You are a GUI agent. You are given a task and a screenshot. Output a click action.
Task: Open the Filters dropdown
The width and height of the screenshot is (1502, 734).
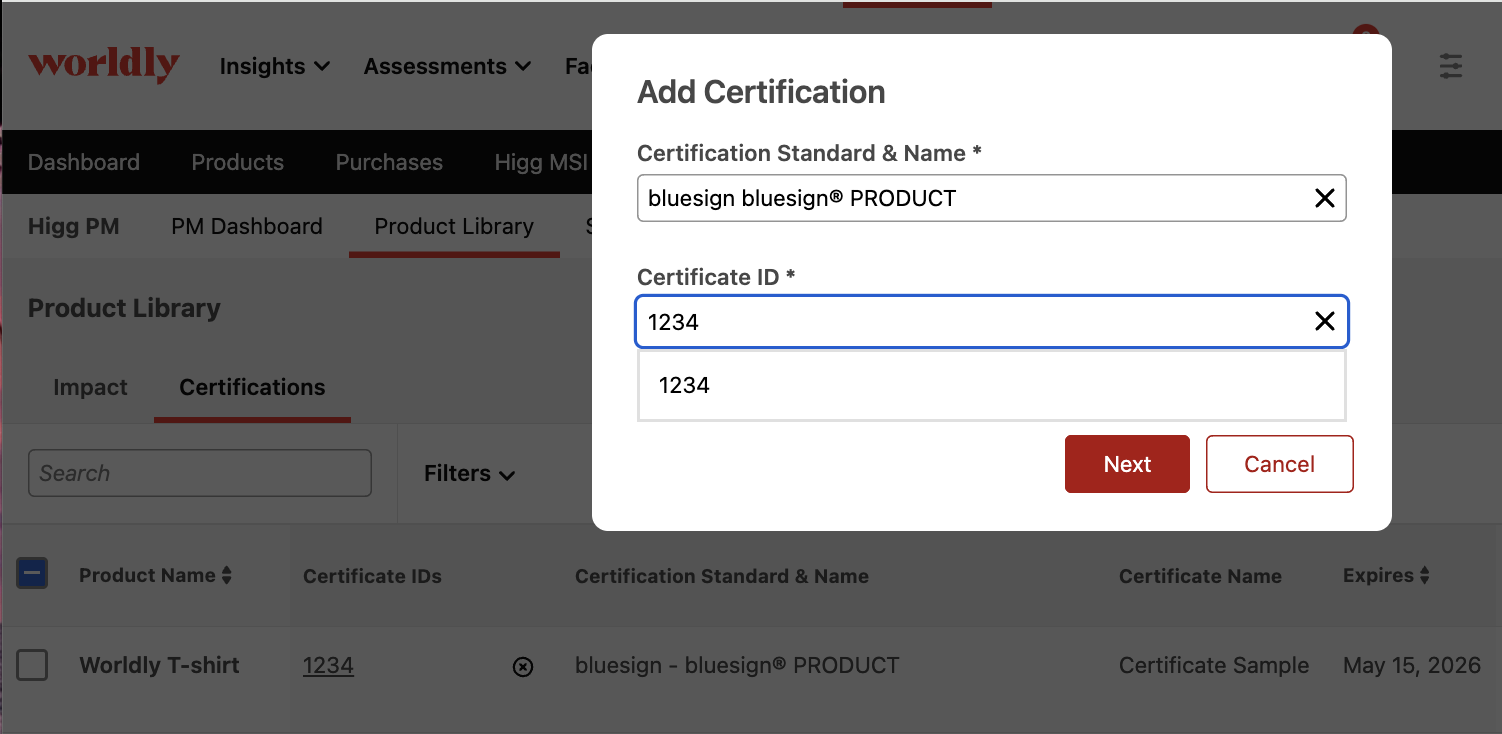[470, 473]
